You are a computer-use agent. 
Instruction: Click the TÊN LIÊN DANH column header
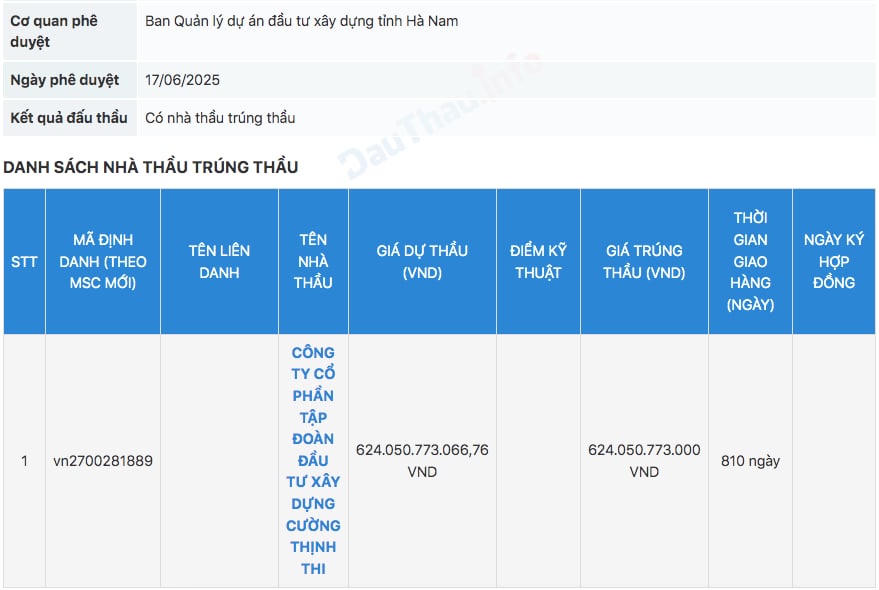(x=219, y=261)
